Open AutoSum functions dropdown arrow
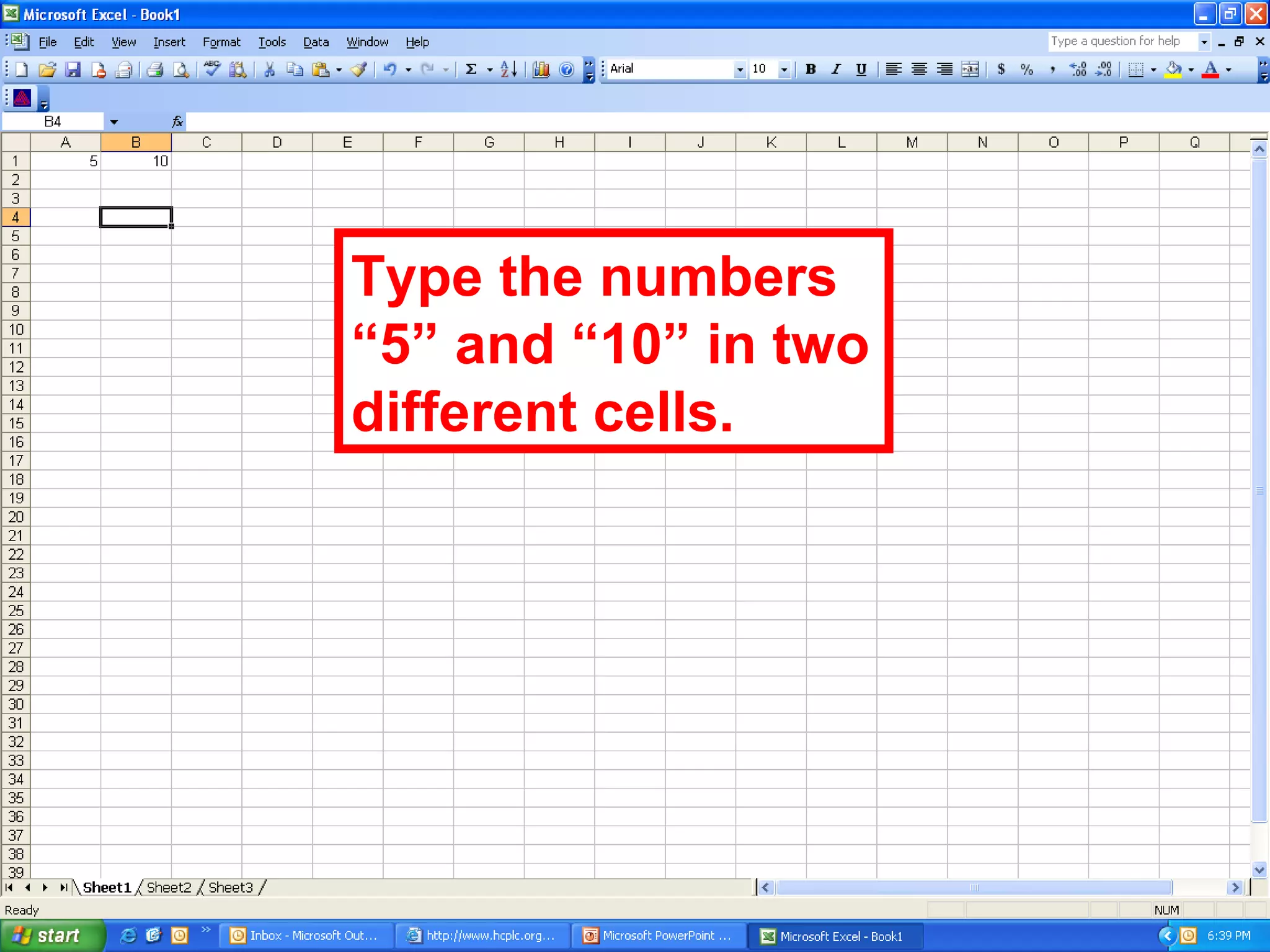1270x952 pixels. pos(489,69)
